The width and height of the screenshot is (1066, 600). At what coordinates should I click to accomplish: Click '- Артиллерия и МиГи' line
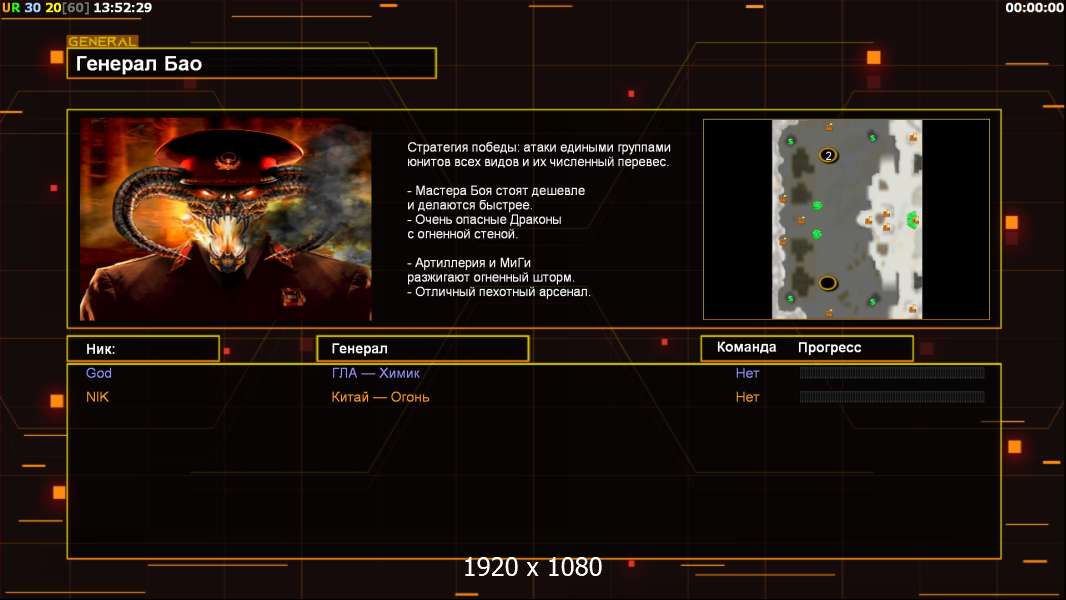(x=469, y=263)
